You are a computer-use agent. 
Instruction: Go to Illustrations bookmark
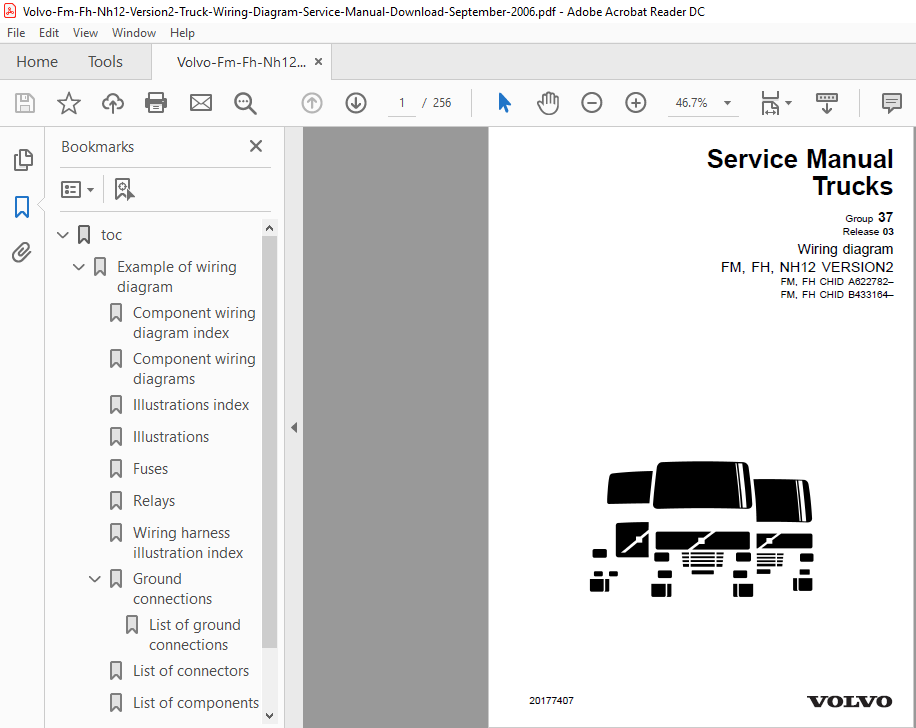click(171, 437)
